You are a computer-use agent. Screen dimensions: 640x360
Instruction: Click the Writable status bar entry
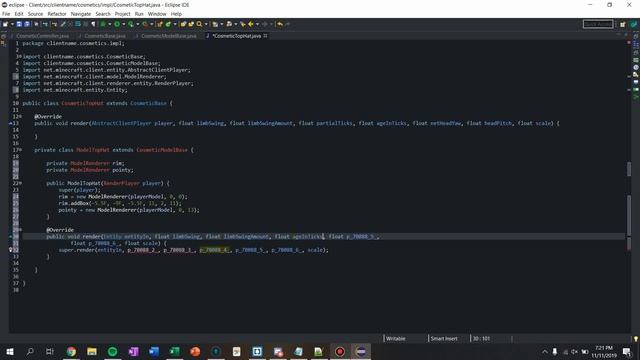[x=396, y=338]
